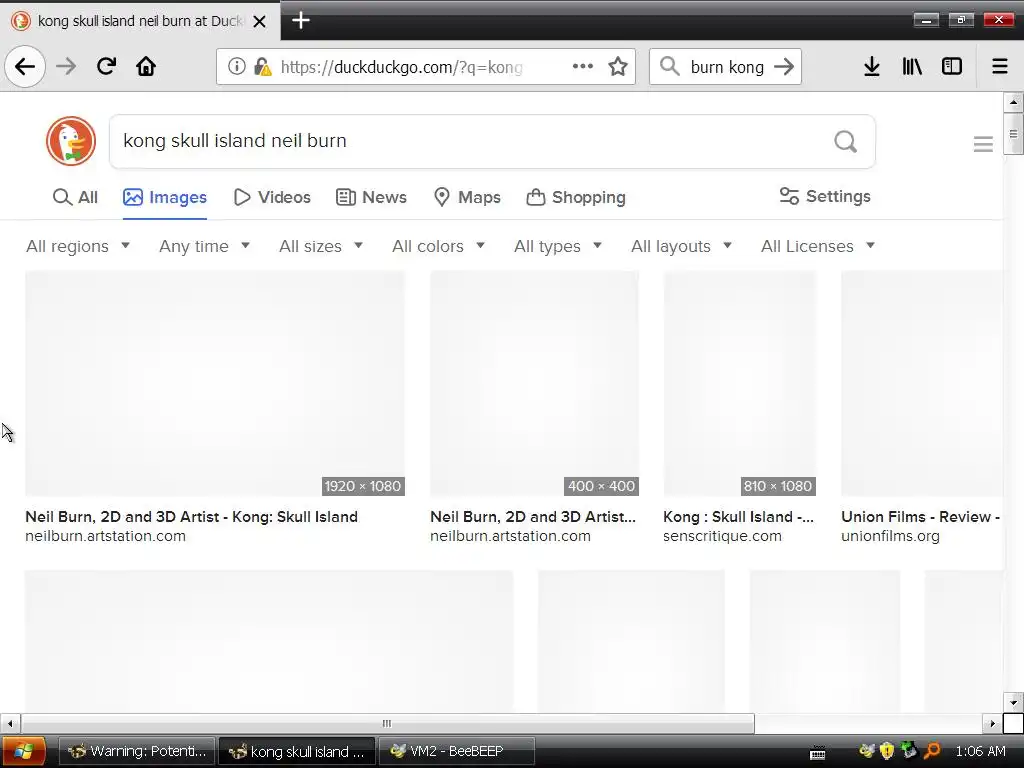The height and width of the screenshot is (768, 1024).
Task: Toggle the sidebar view icon
Action: point(952,66)
